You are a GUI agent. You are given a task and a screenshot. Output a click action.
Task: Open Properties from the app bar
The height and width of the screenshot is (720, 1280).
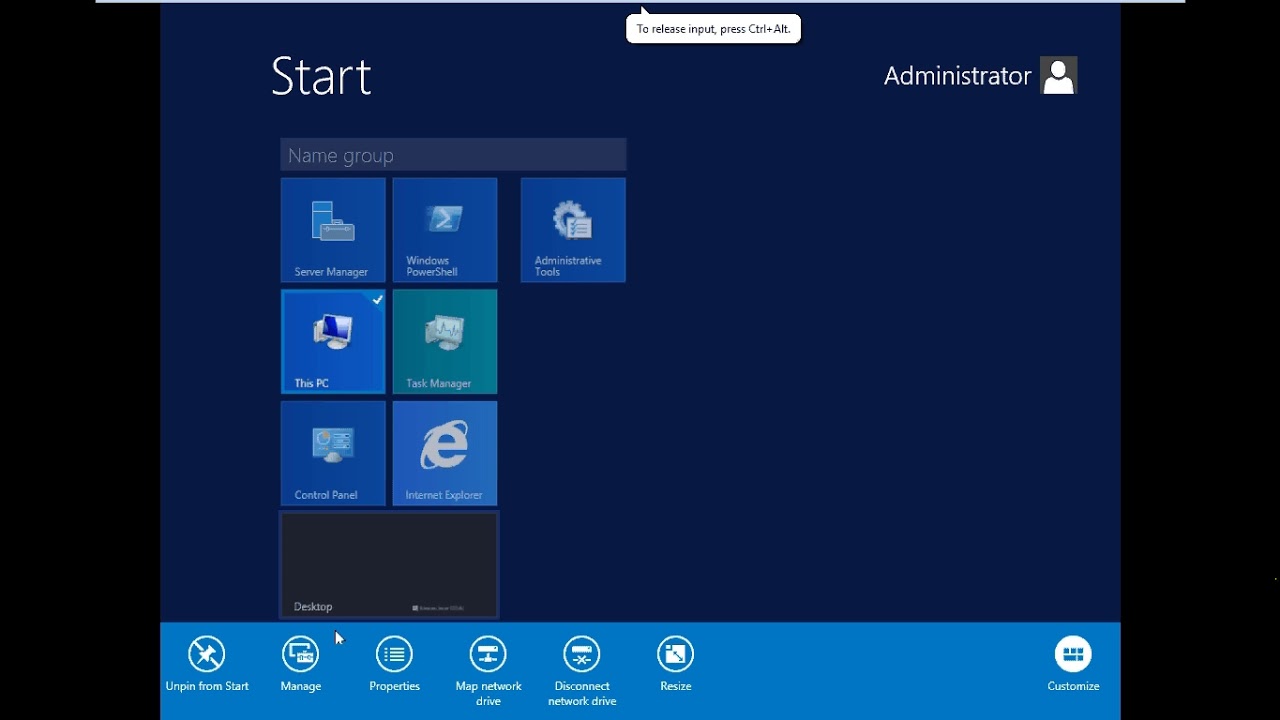[394, 665]
